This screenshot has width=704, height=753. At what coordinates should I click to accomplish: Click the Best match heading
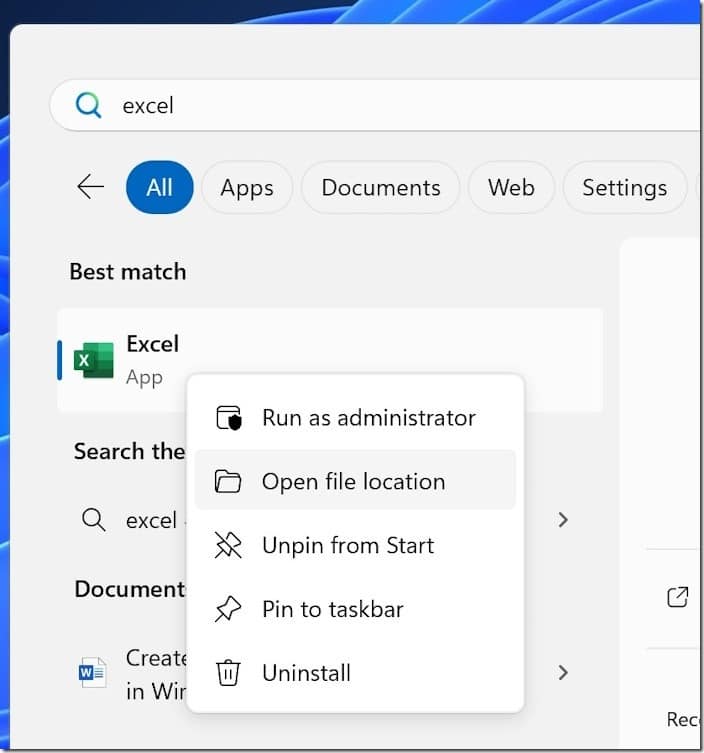pos(128,272)
